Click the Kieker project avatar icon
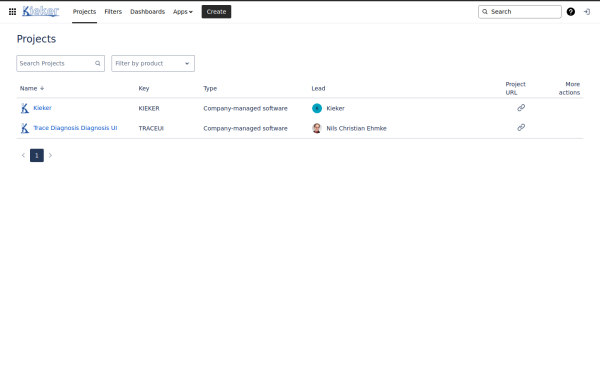 (x=25, y=108)
